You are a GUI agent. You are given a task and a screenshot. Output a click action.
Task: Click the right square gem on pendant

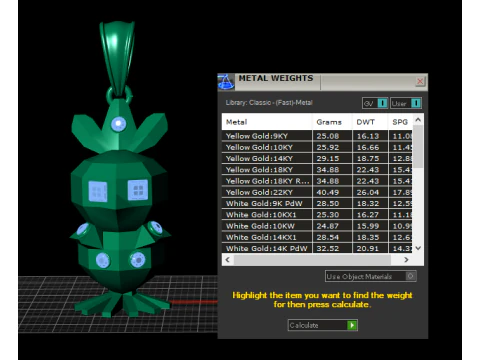coord(138,190)
